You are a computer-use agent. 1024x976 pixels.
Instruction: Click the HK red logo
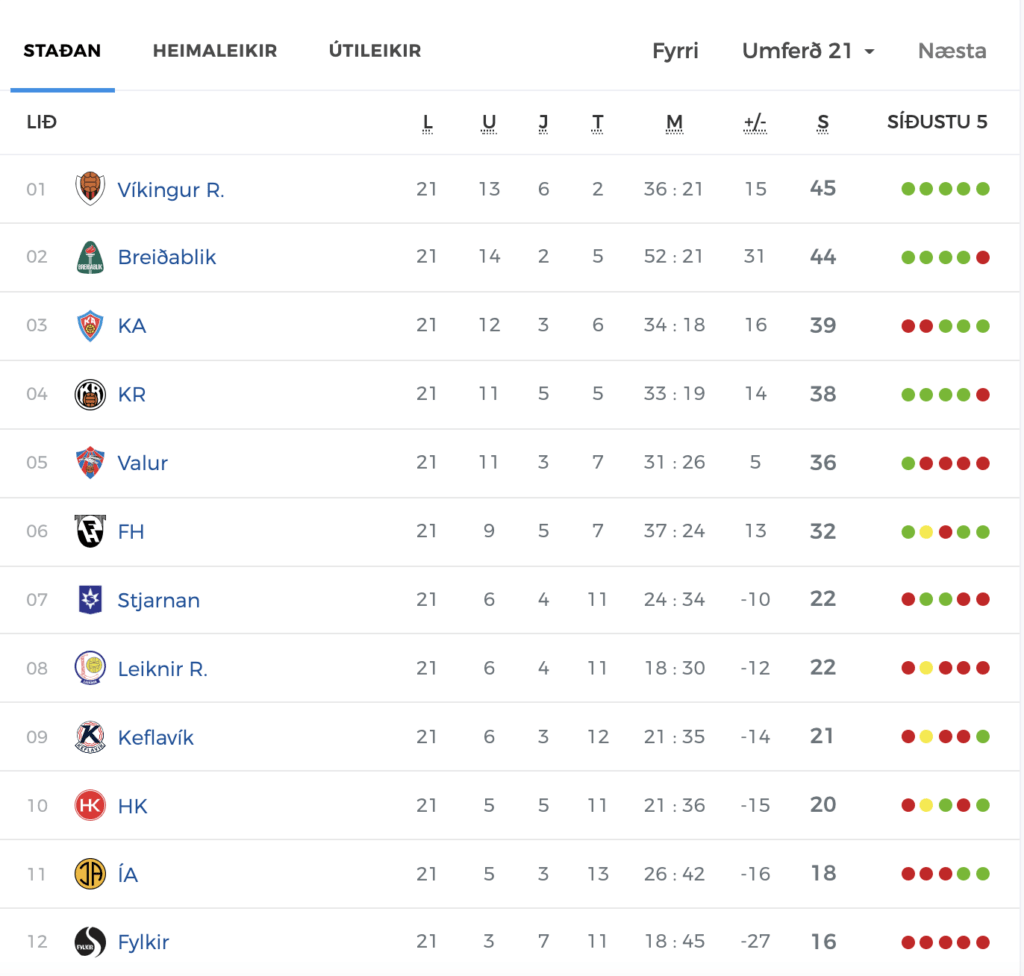[90, 805]
